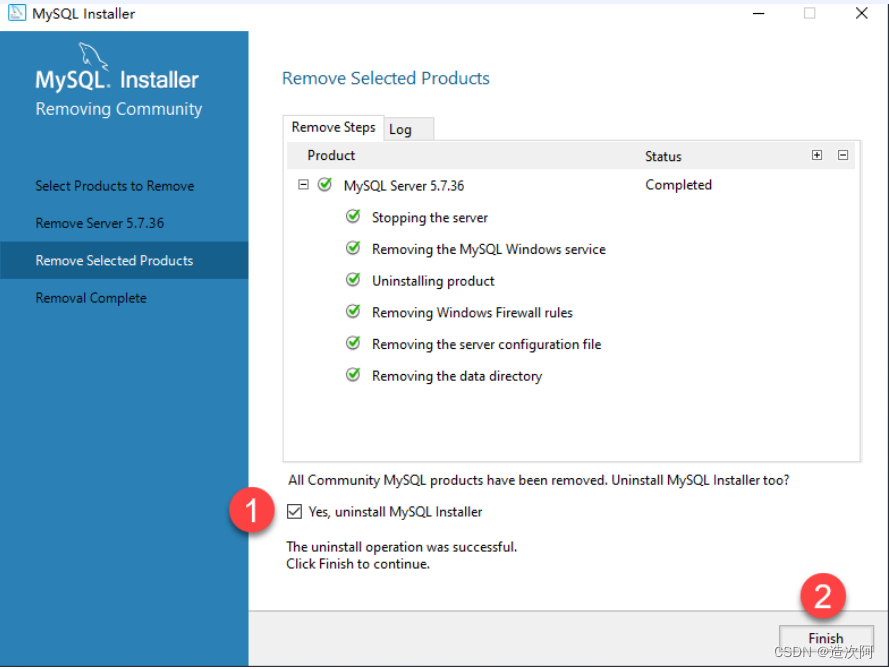Go to Select Products to Remove step
Screen dimensions: 889x669
115,186
